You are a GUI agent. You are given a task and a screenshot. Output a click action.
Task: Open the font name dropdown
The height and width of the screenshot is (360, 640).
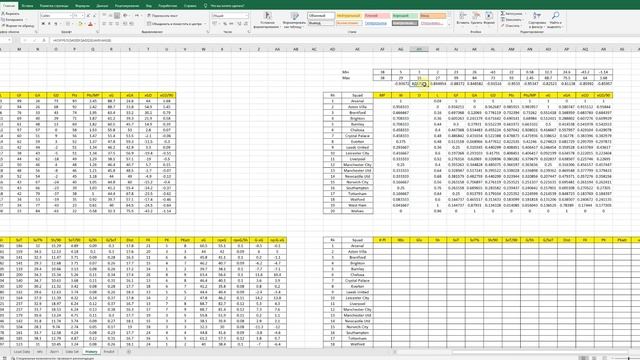(70, 16)
